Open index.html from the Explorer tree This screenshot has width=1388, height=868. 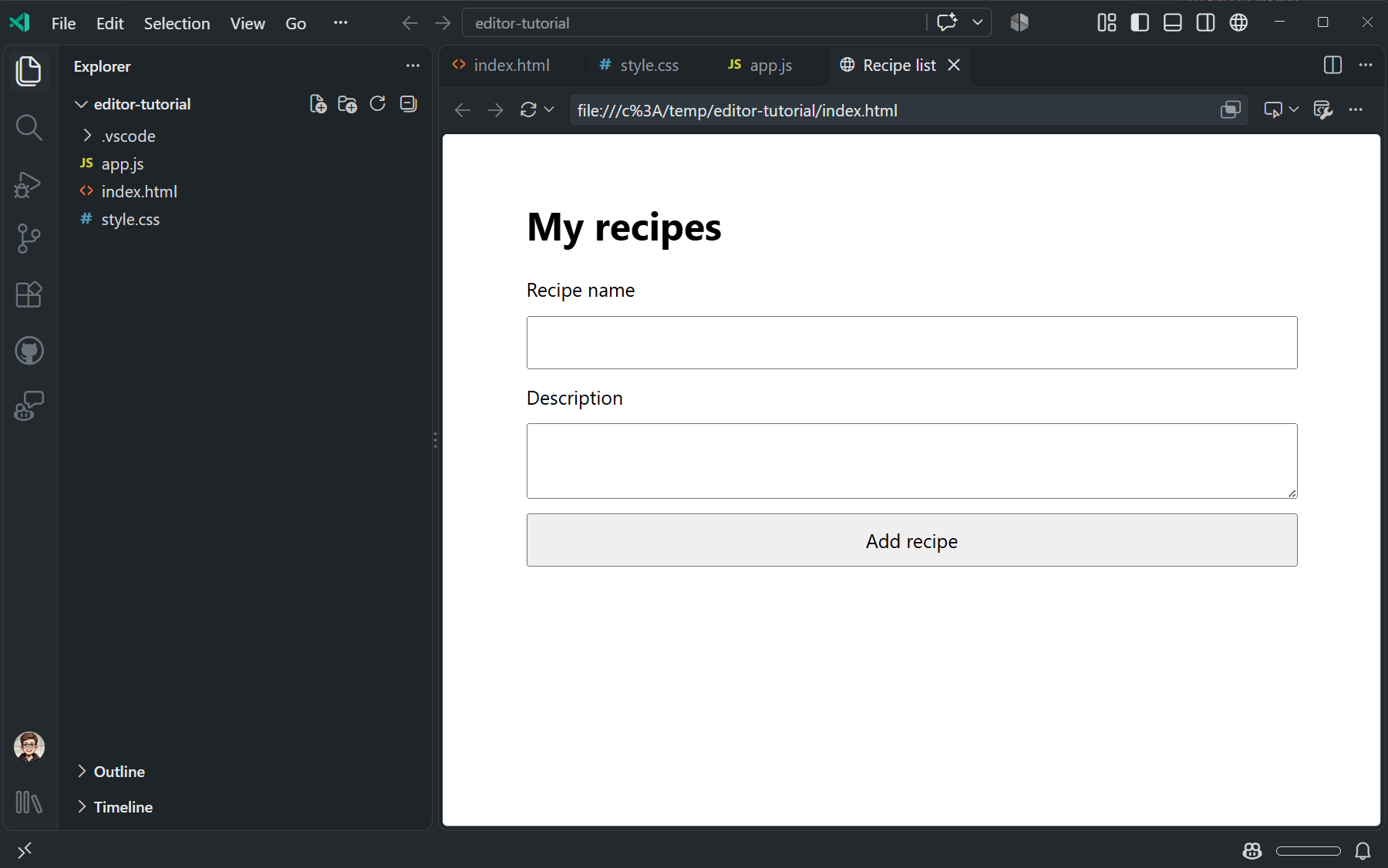click(x=139, y=192)
